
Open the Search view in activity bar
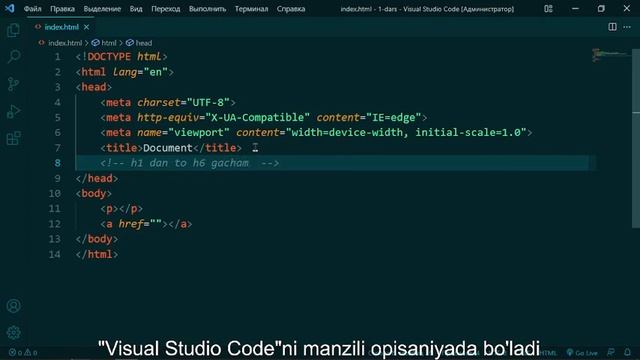click(x=13, y=56)
